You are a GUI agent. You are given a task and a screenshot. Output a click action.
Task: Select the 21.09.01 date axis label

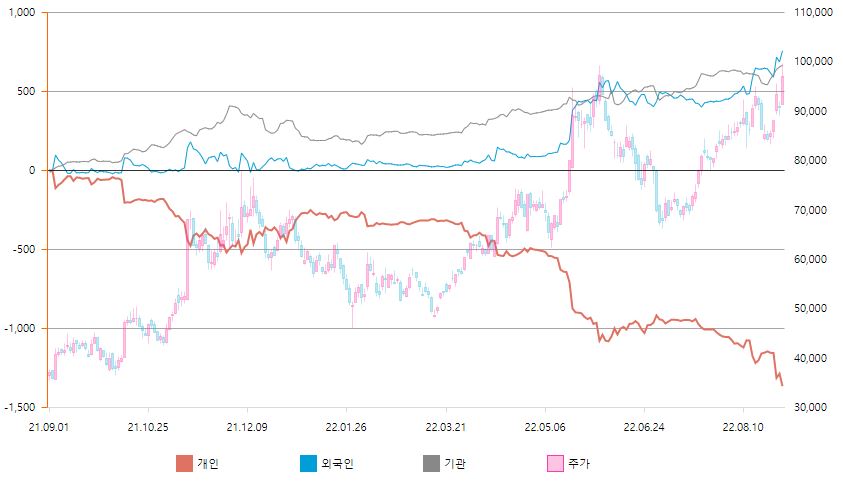click(x=49, y=426)
